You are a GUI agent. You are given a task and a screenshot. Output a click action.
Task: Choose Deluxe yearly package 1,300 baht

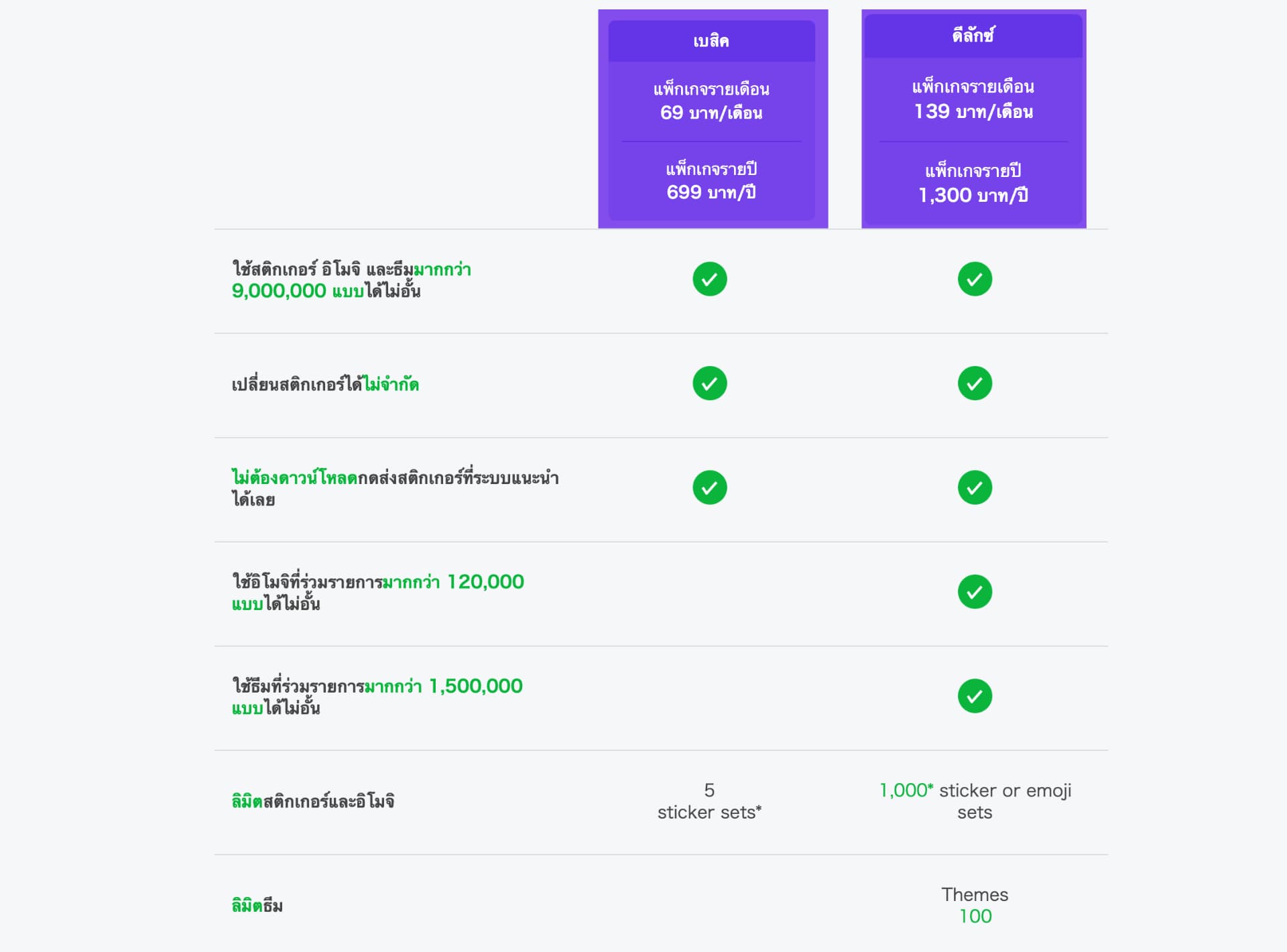(x=973, y=183)
